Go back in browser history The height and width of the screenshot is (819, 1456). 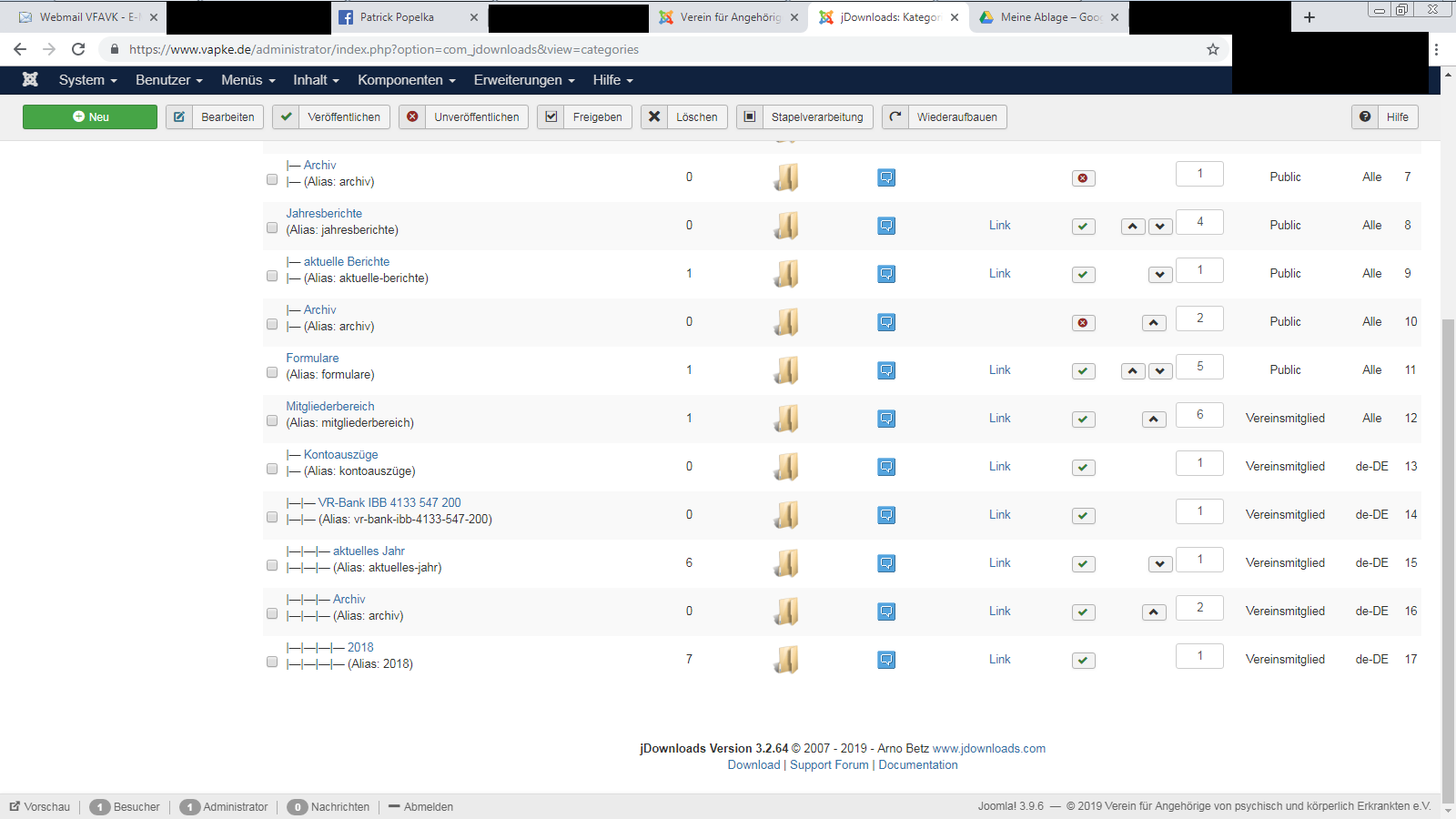[20, 49]
